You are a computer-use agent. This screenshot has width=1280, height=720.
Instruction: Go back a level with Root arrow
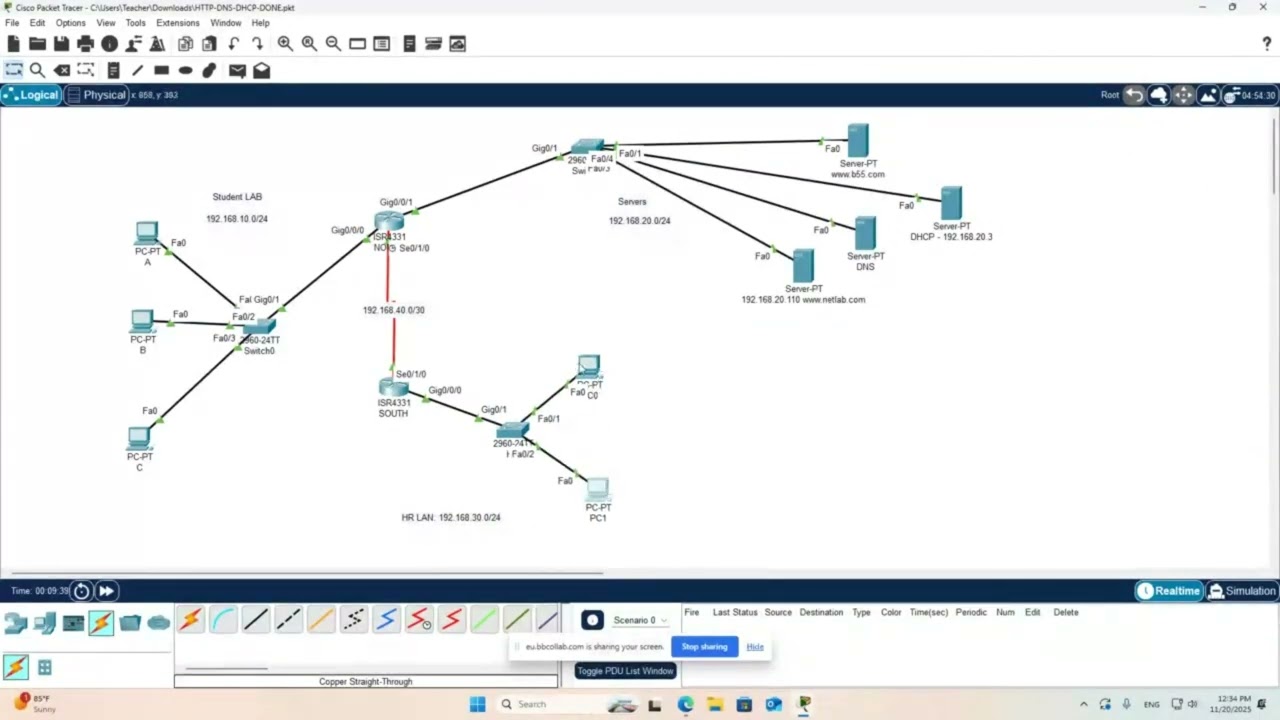[x=1134, y=95]
